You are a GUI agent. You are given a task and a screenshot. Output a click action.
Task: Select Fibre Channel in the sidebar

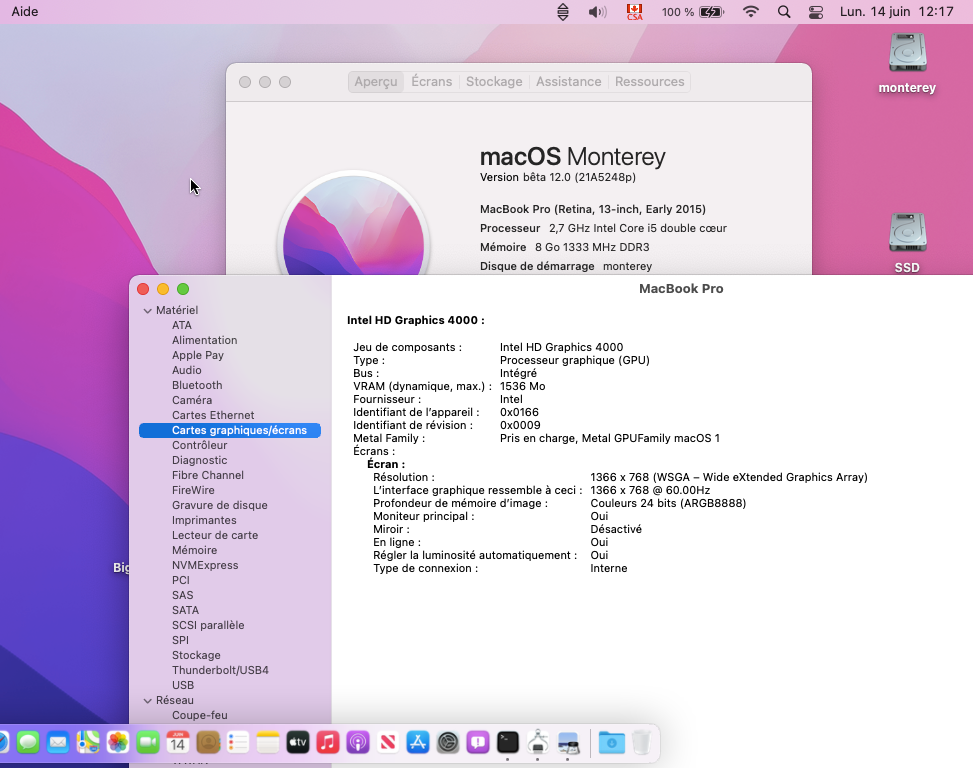208,475
